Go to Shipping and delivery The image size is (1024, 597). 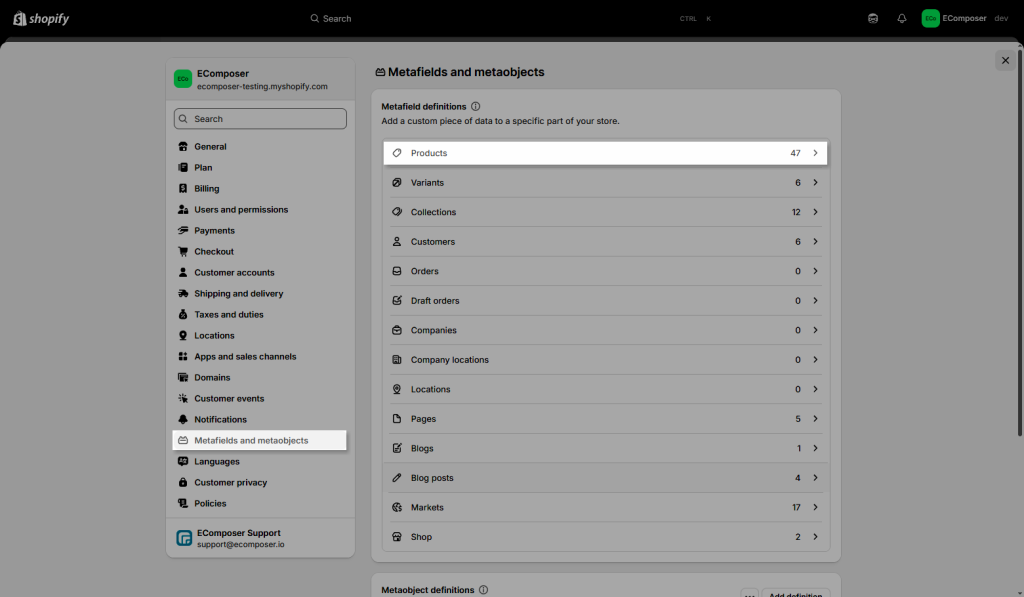click(259, 293)
